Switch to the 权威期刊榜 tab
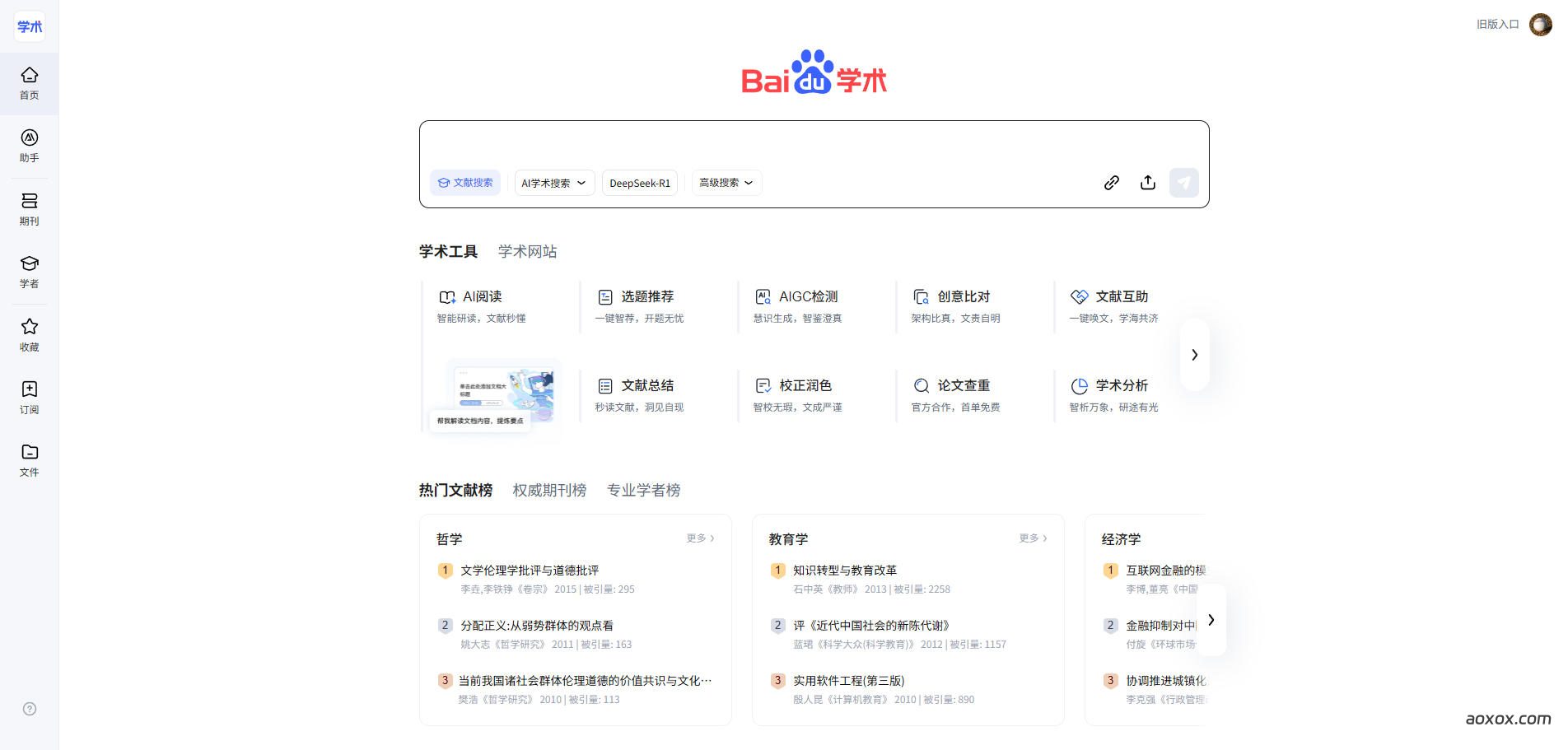 point(549,490)
